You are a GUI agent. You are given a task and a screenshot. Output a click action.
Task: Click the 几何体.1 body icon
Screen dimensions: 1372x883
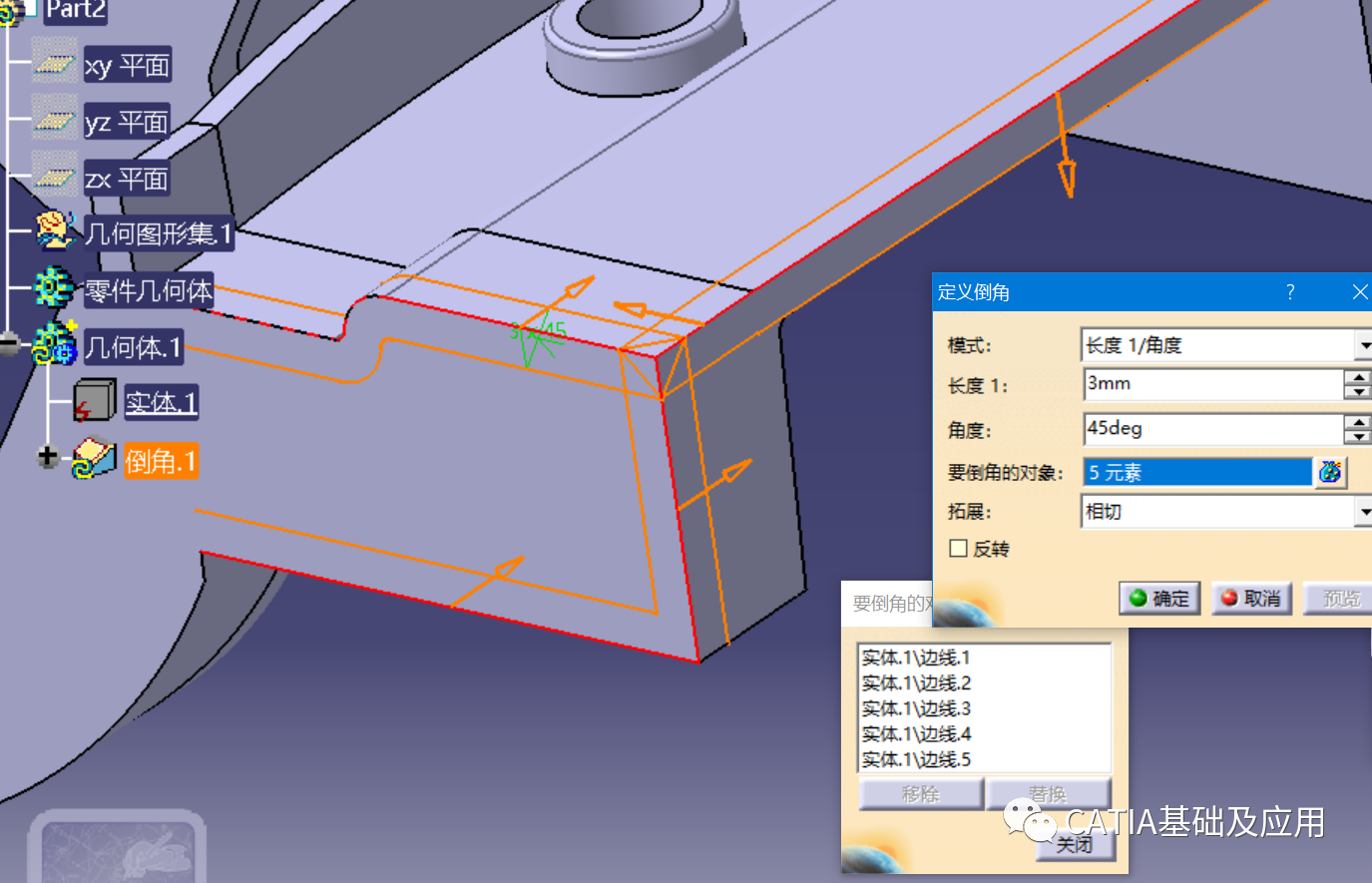pos(54,344)
